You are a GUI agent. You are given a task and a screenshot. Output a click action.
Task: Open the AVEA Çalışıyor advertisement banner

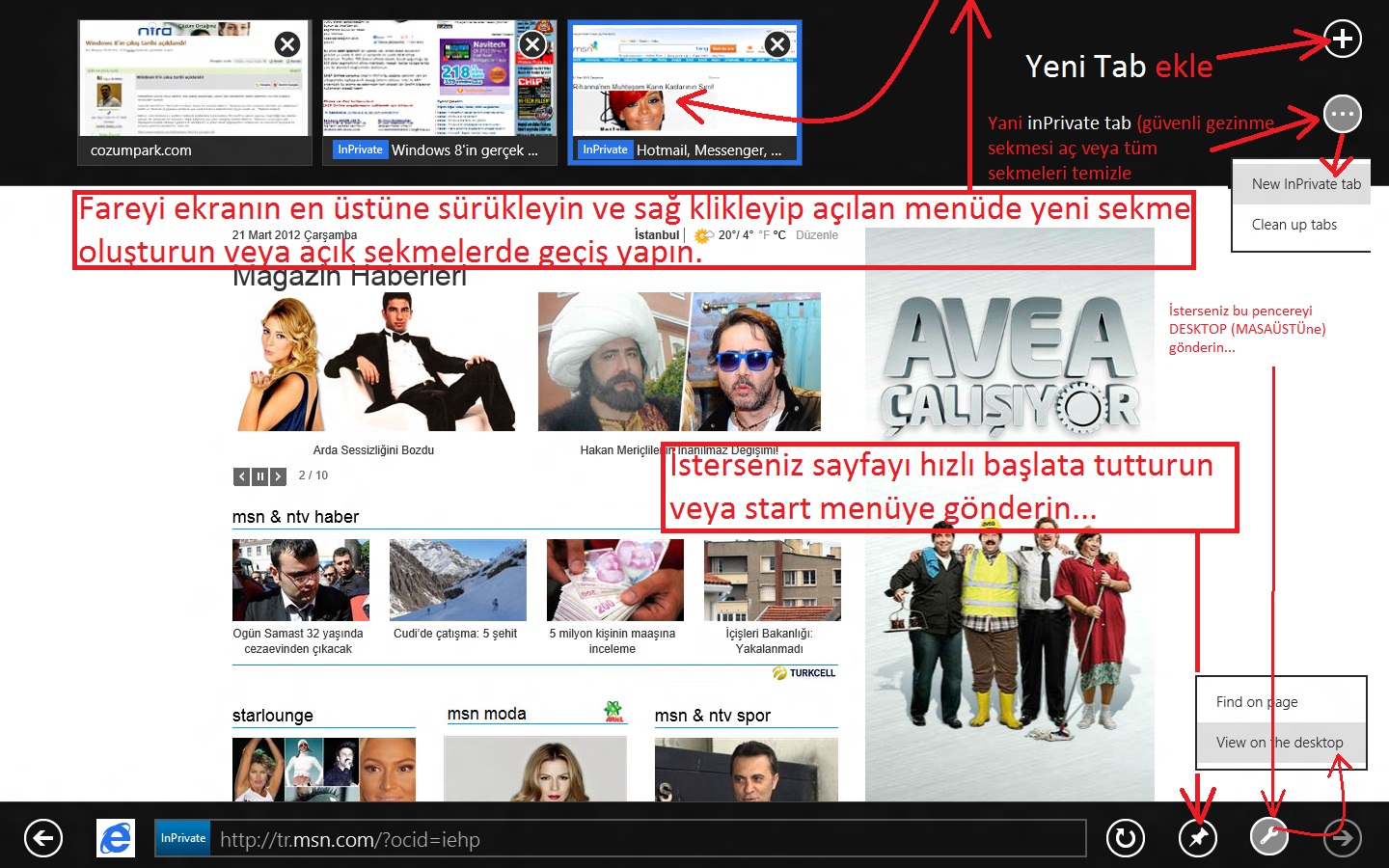(1010, 514)
